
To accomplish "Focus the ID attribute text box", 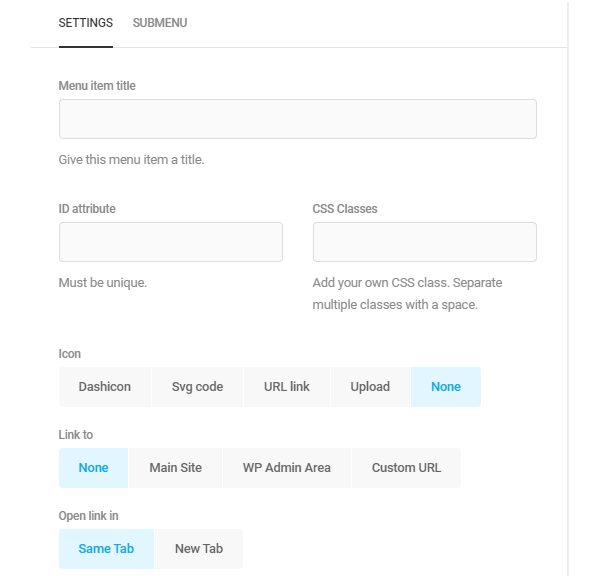I will (170, 242).
